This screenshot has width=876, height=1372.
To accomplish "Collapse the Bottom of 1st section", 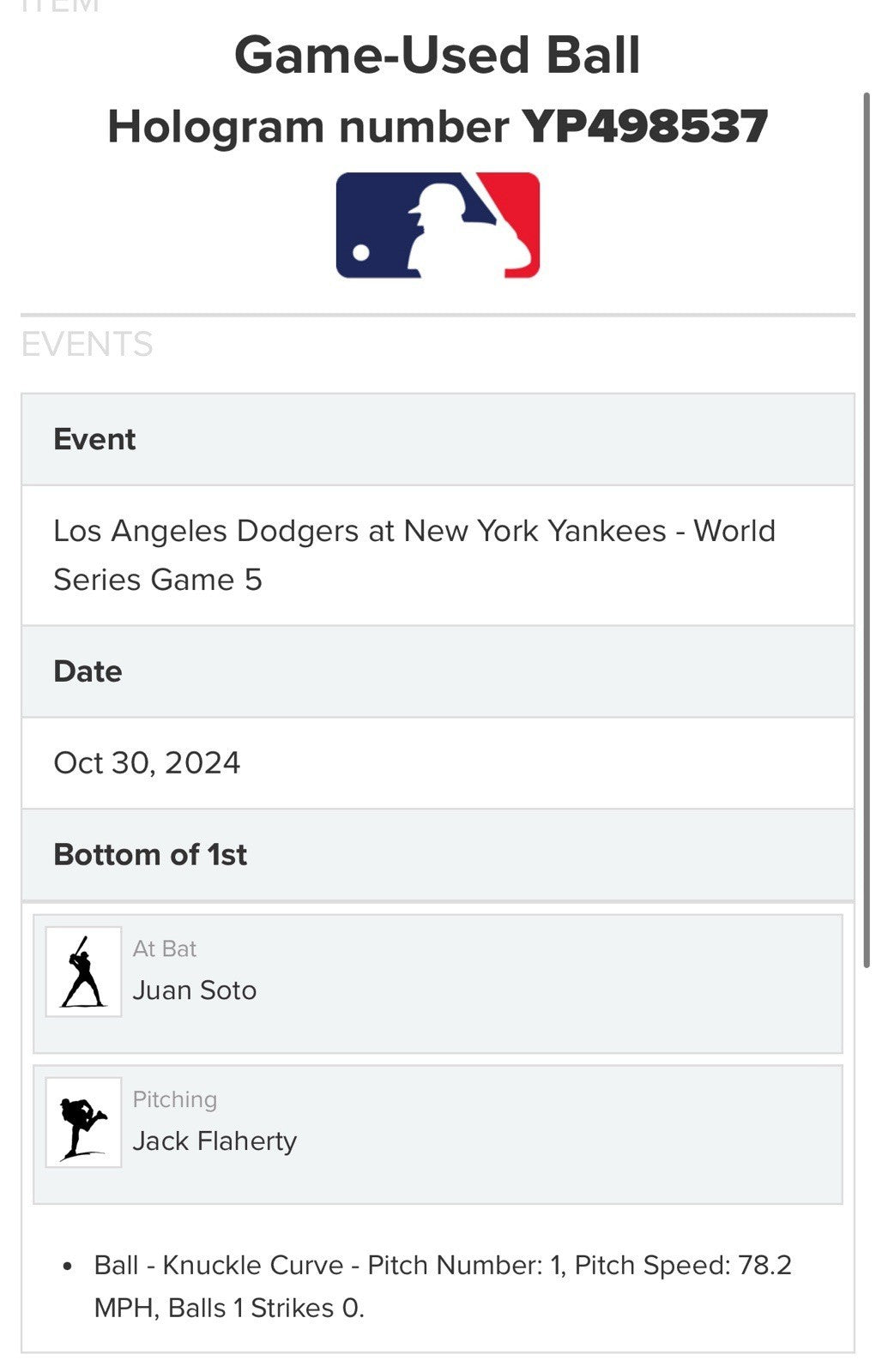I will click(x=438, y=855).
